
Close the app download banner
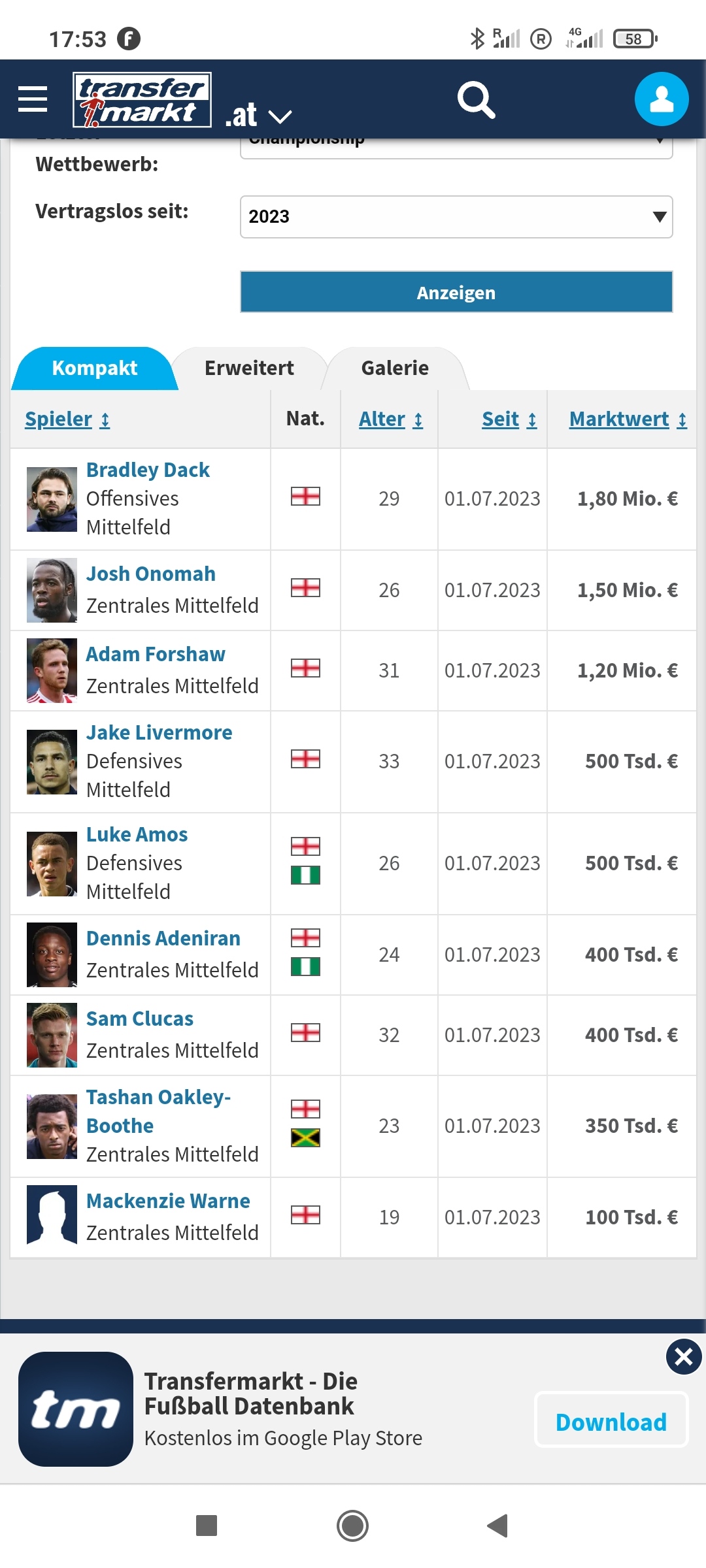coord(684,1357)
